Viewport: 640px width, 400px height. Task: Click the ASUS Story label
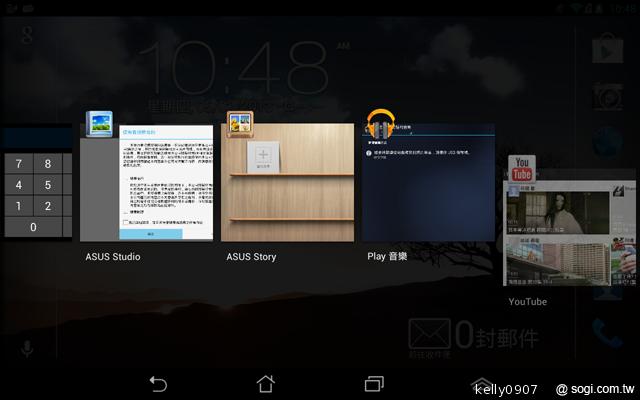pyautogui.click(x=251, y=257)
